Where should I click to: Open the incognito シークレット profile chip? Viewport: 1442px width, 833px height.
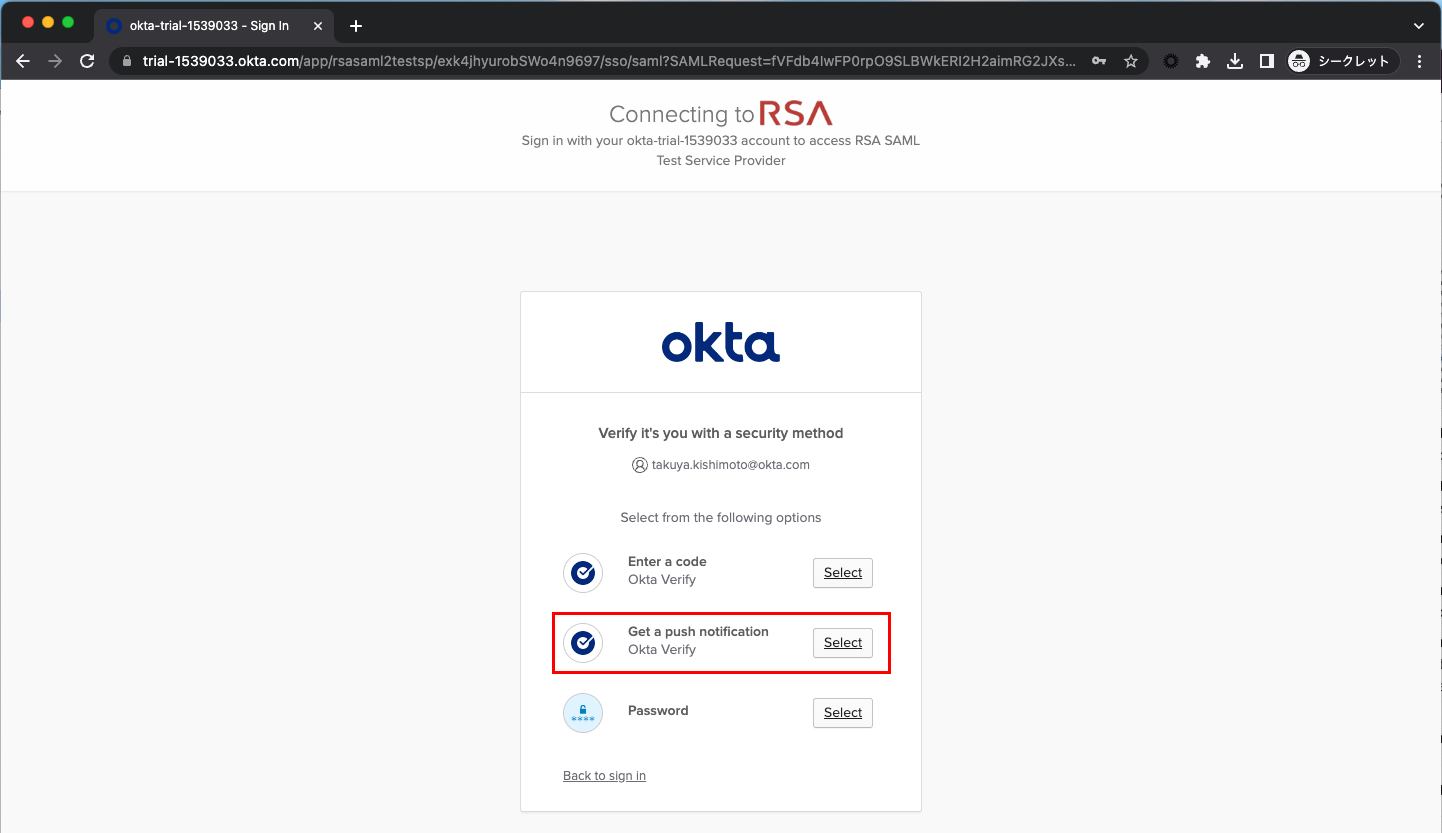tap(1342, 61)
